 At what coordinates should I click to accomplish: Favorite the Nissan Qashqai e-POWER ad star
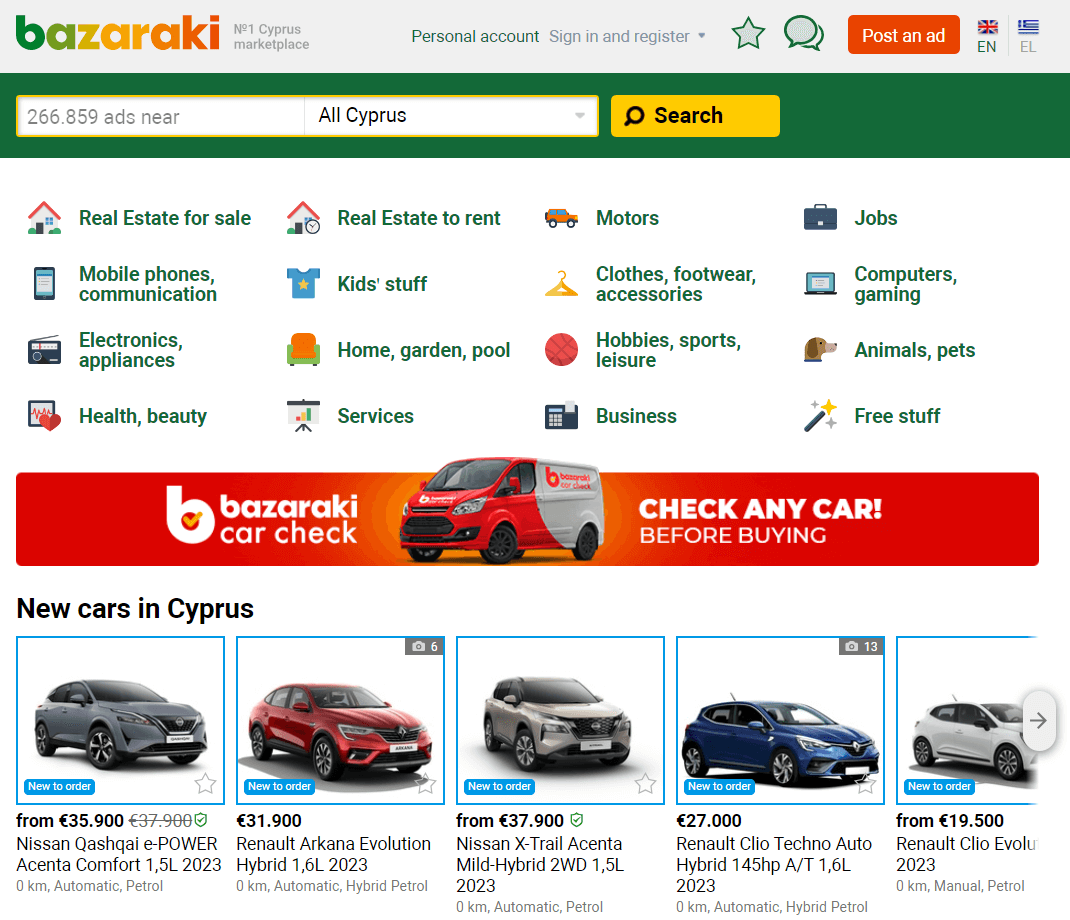[205, 784]
